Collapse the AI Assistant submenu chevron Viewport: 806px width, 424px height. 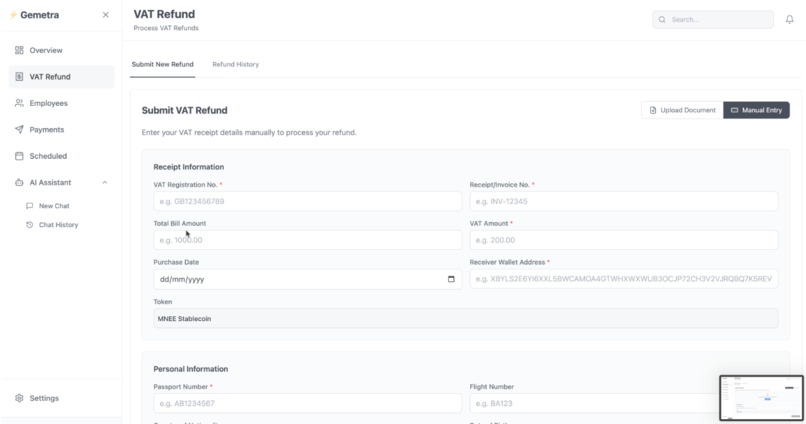(x=105, y=182)
